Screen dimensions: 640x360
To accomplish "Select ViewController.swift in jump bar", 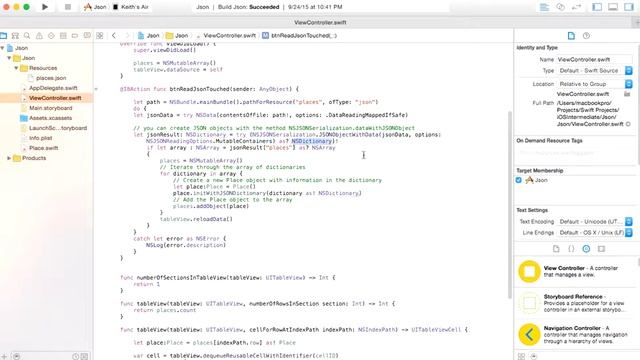I will point(226,36).
